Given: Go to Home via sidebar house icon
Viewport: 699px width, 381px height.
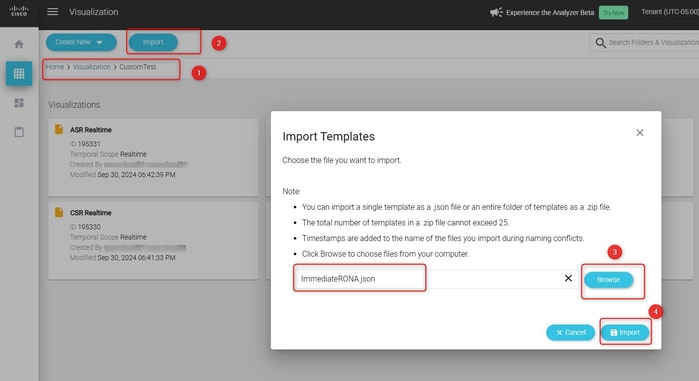Looking at the screenshot, I should (19, 44).
